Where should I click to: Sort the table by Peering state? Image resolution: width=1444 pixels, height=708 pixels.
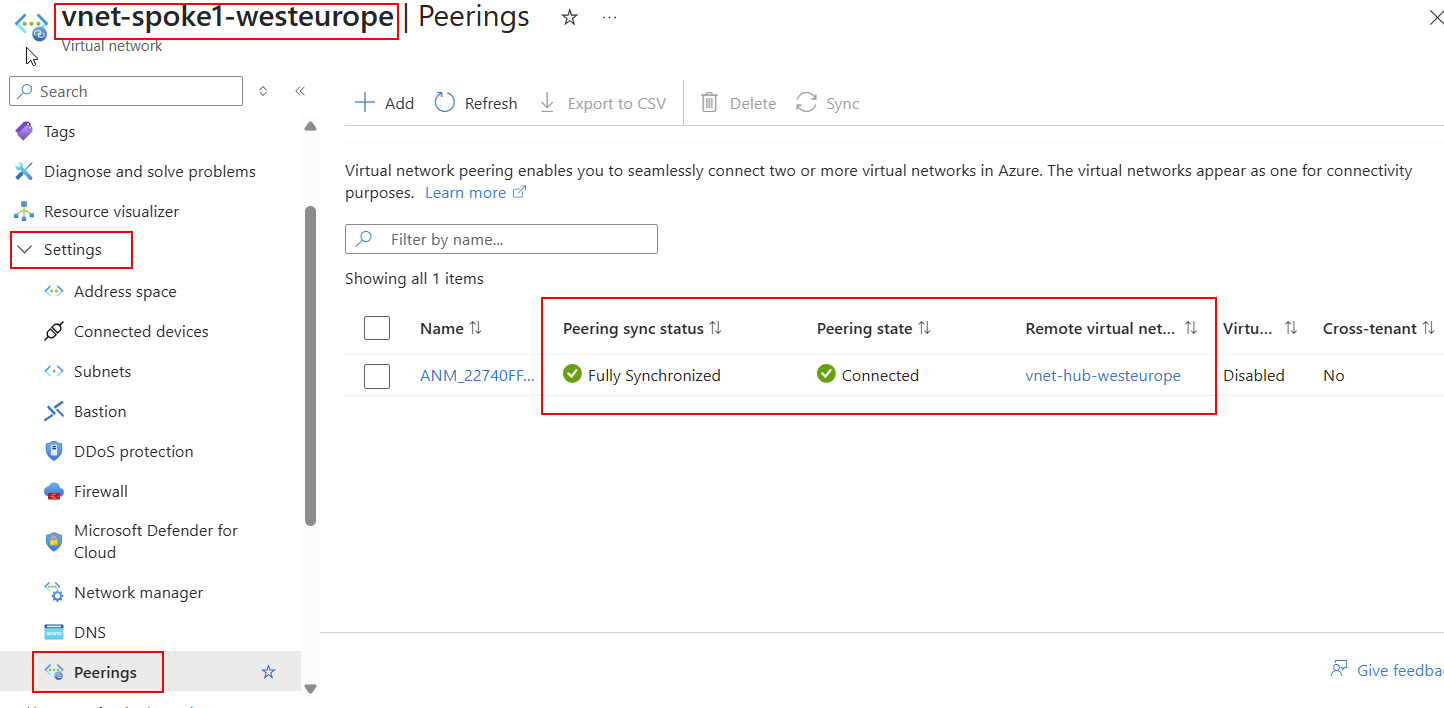(925, 327)
